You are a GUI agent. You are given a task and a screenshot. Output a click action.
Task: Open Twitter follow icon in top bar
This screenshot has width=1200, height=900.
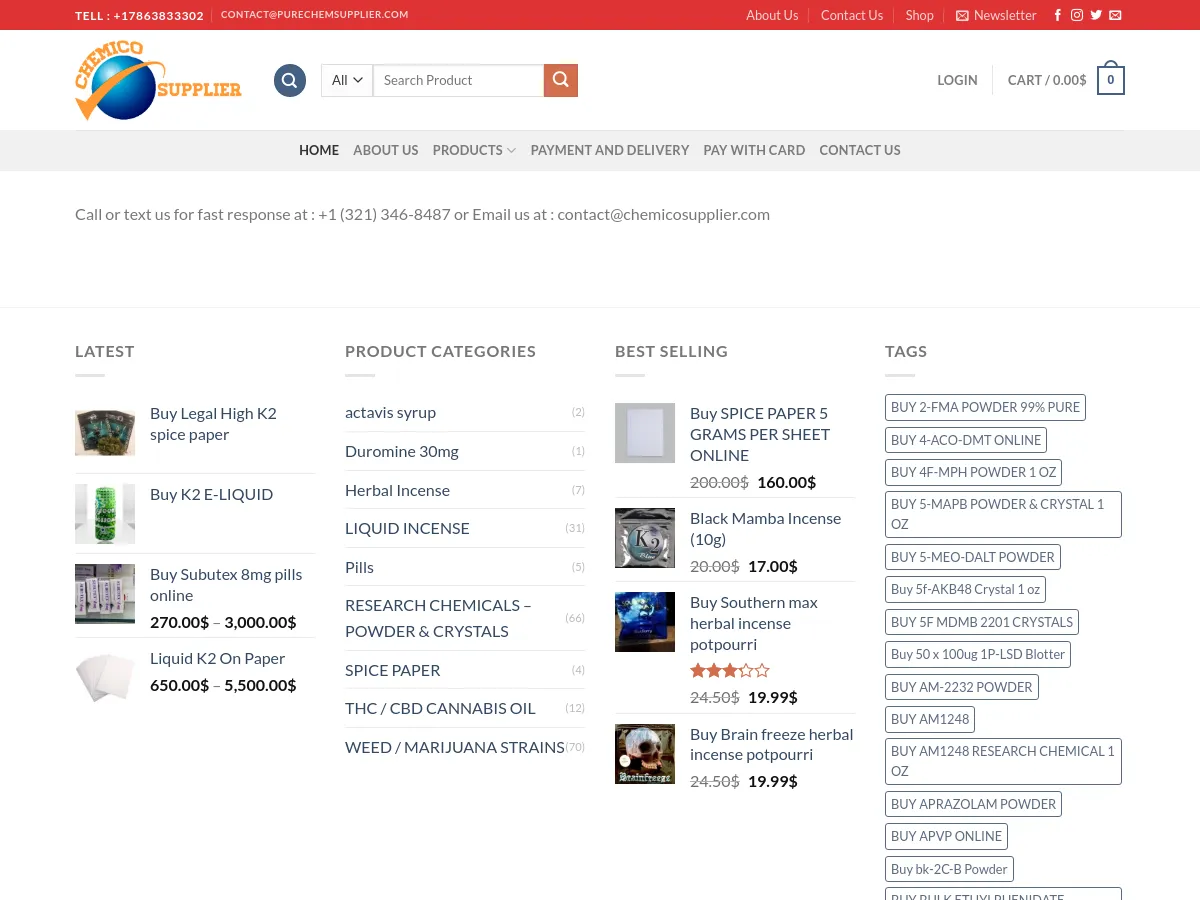tap(1096, 15)
